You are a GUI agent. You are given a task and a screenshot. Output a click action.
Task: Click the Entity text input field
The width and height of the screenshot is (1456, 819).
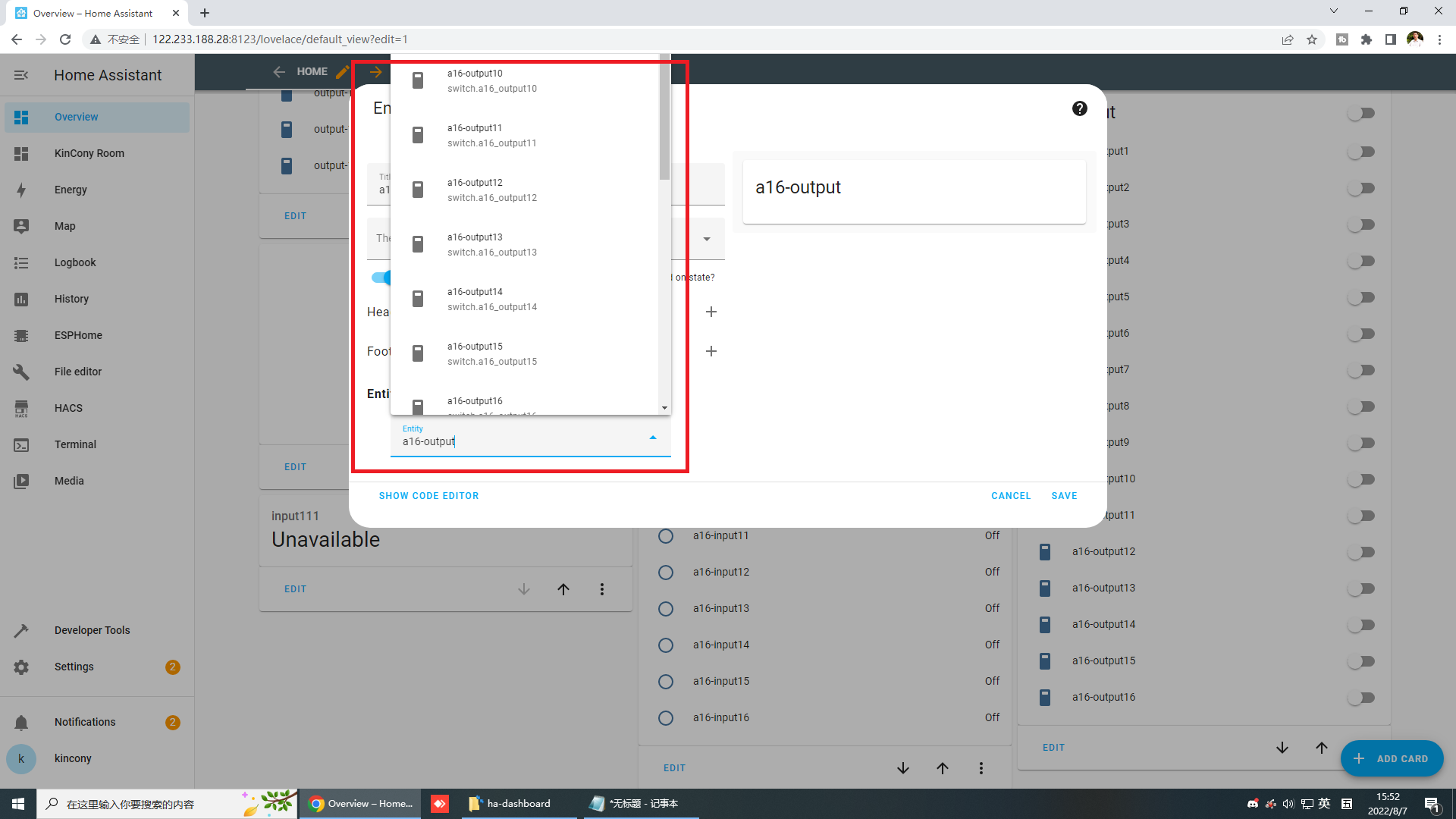[x=516, y=441]
